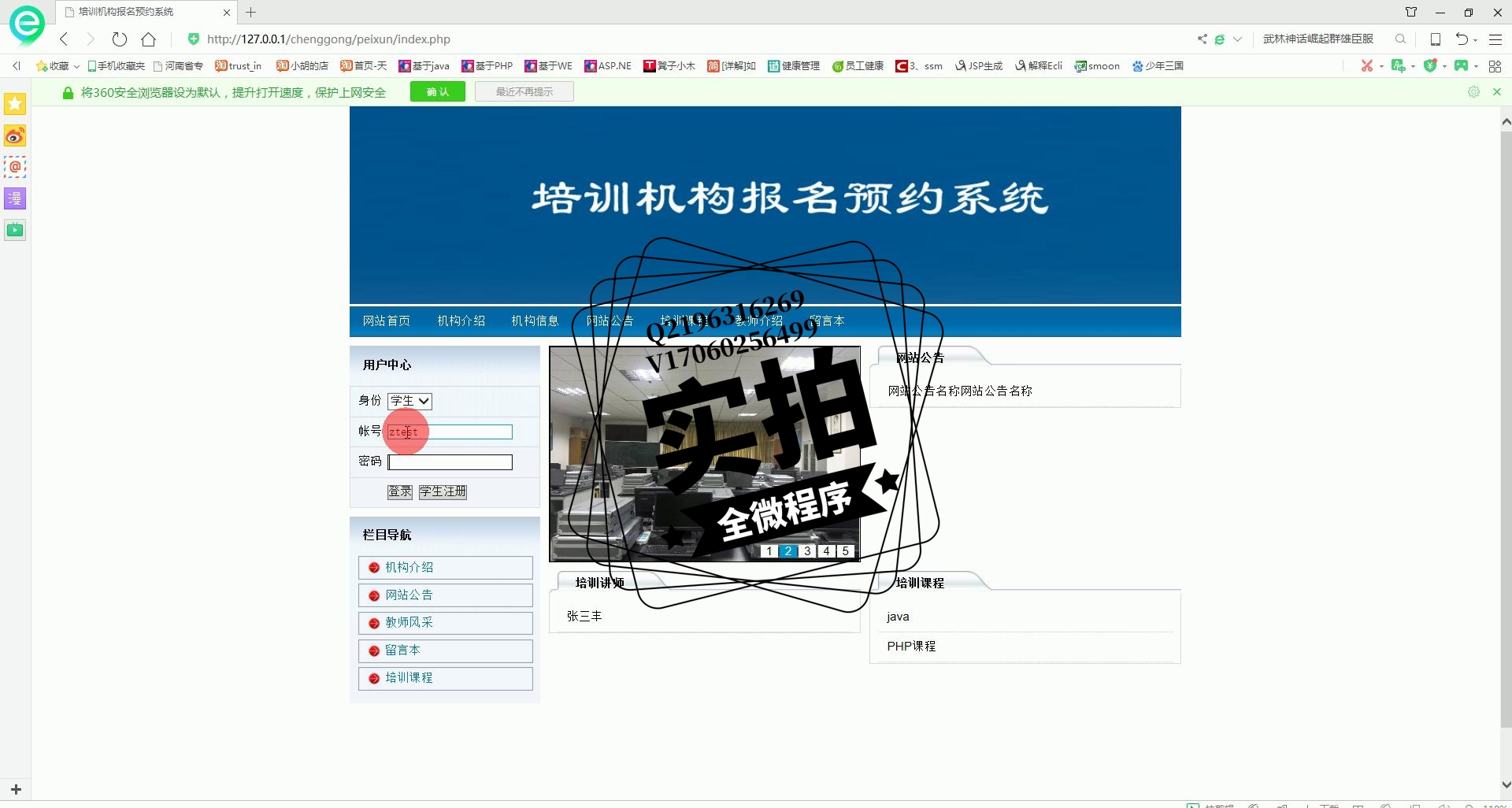The image size is (1512, 808).
Task: Open the 身份 identity dropdown
Action: (x=409, y=401)
